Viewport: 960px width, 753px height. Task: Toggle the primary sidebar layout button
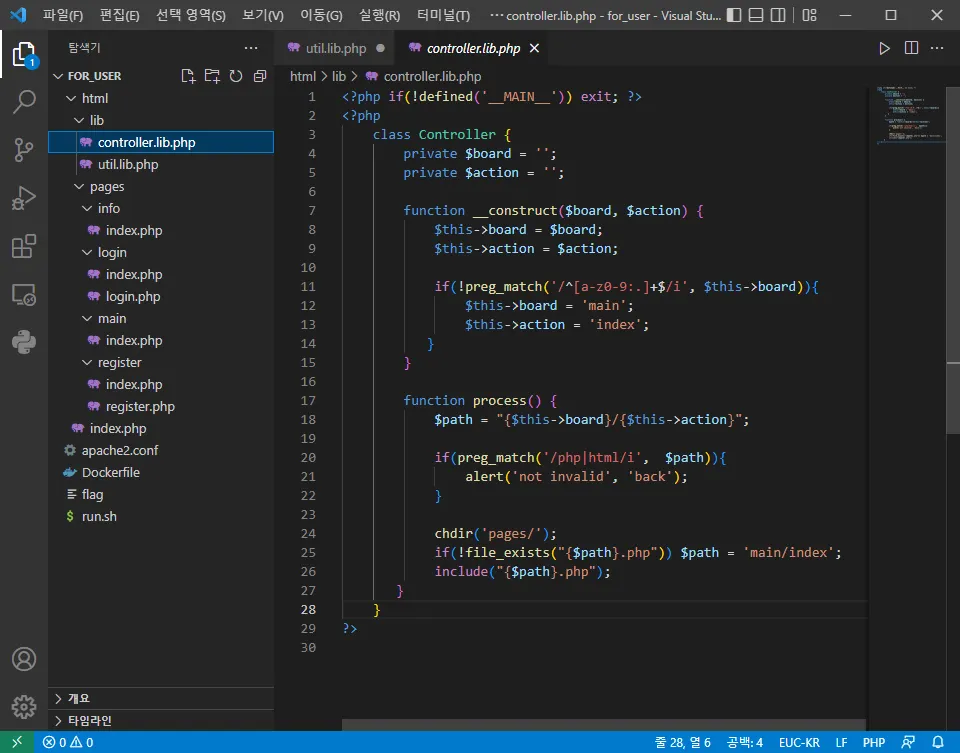pyautogui.click(x=734, y=16)
